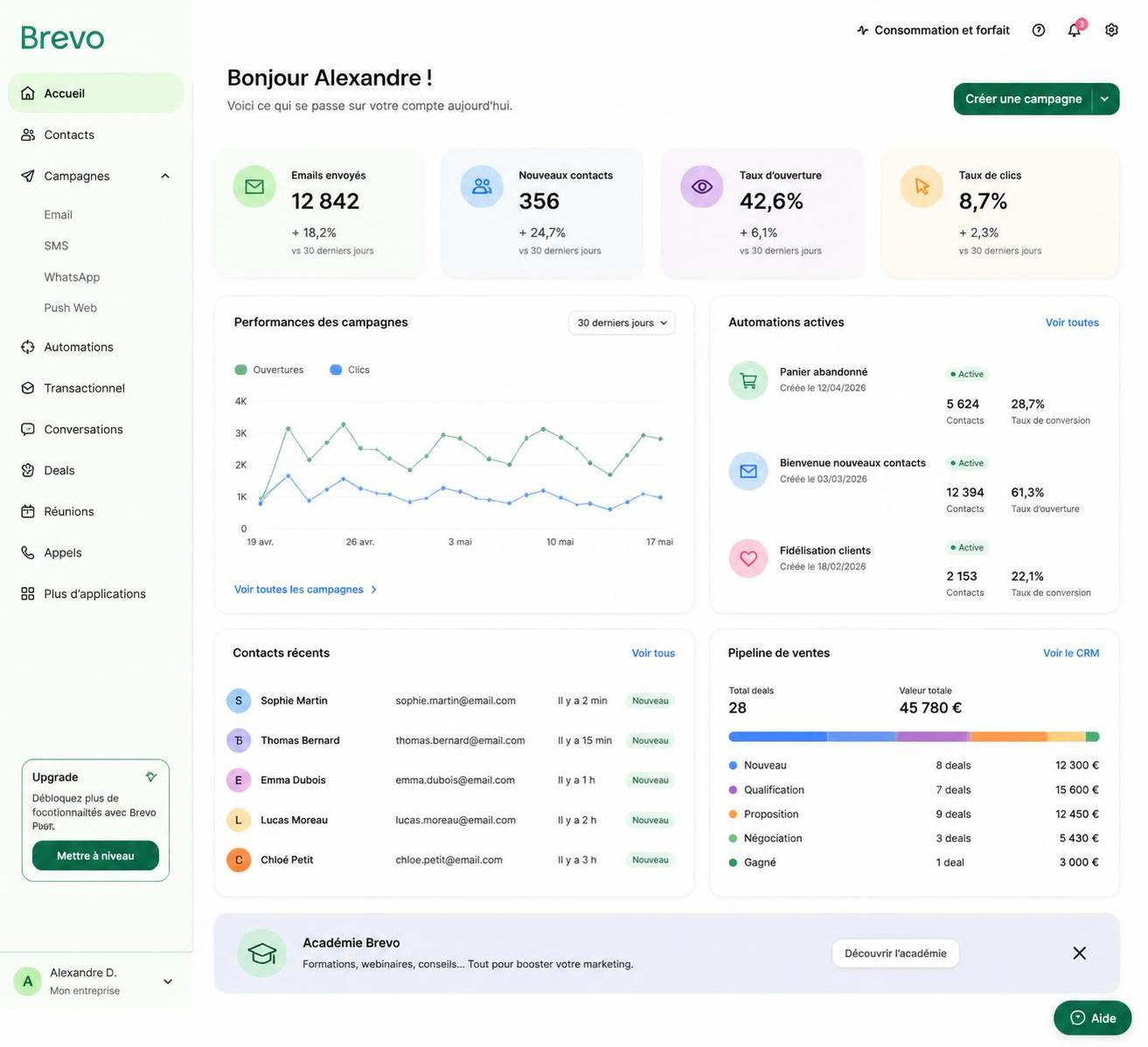The width and height of the screenshot is (1148, 1047).
Task: Click the Panier abandonné cart icon
Action: tap(748, 380)
